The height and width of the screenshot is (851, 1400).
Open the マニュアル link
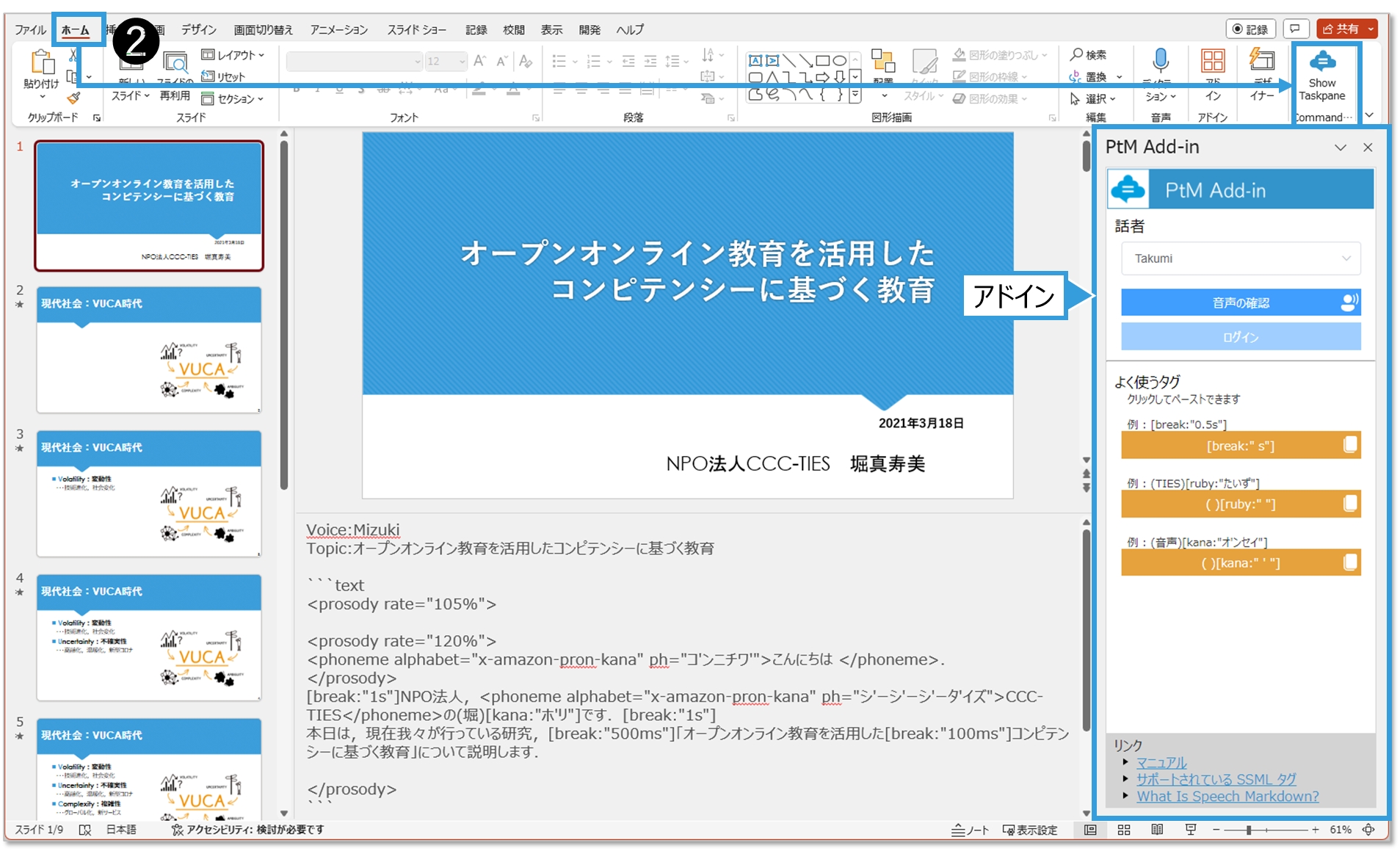(x=1161, y=762)
